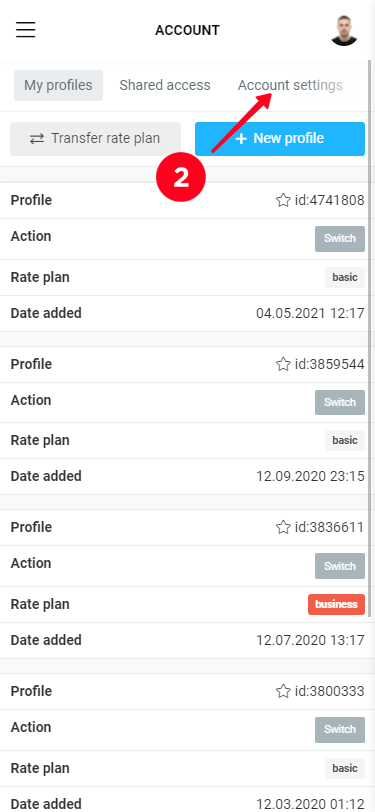Open the Account settings tab

coord(290,85)
